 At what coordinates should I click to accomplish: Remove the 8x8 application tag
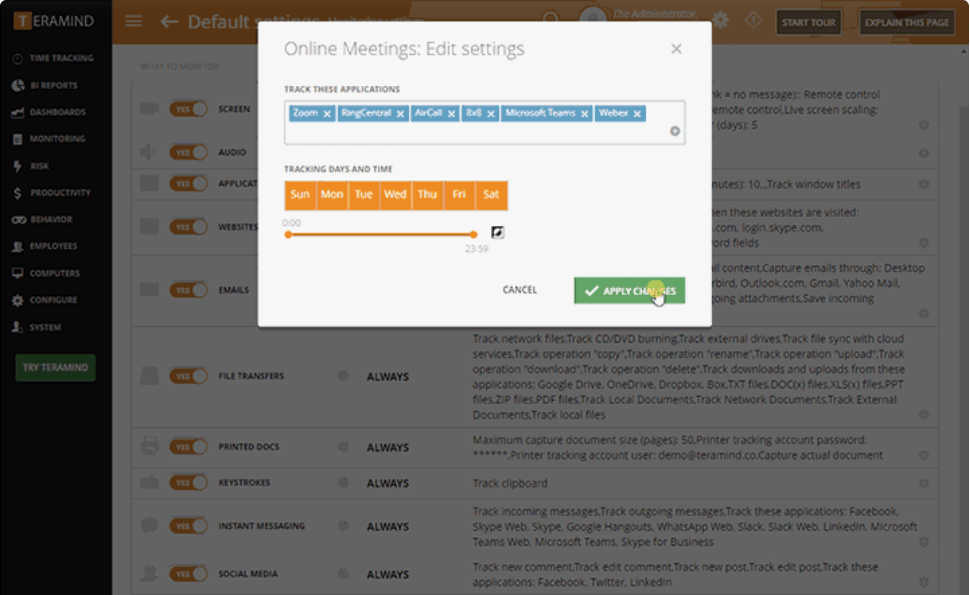(491, 114)
